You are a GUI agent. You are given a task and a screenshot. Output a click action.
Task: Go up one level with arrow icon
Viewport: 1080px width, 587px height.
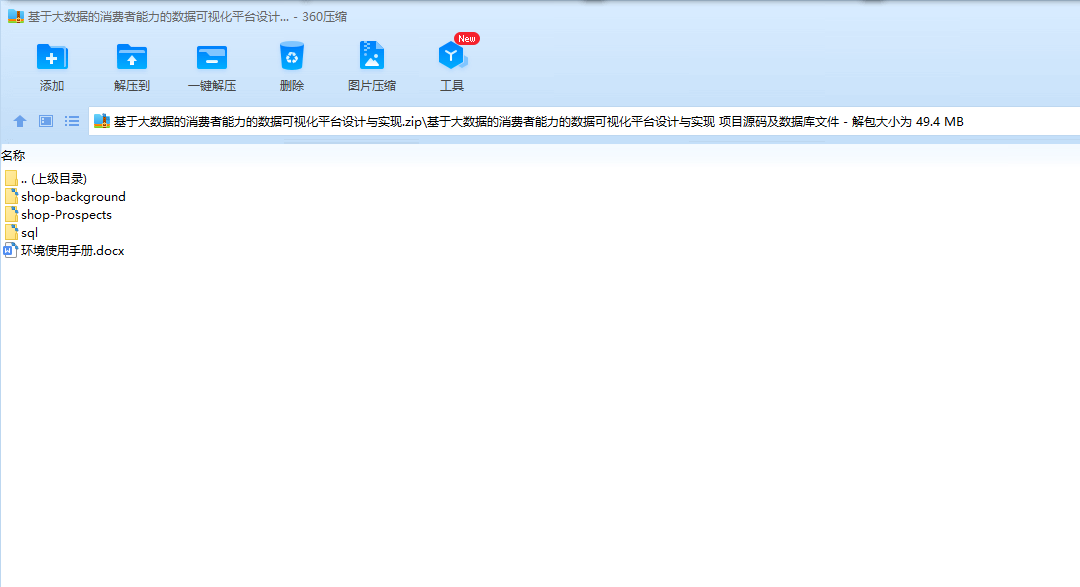20,121
